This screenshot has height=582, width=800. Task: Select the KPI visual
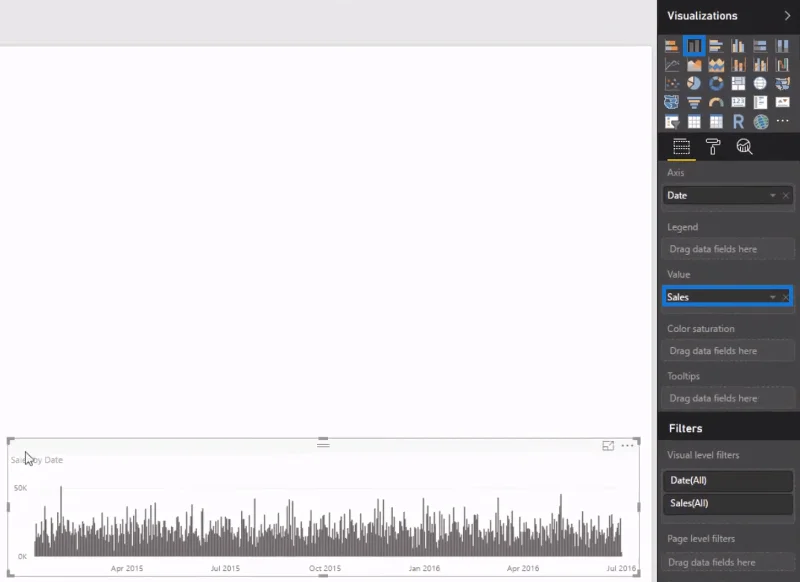(782, 102)
